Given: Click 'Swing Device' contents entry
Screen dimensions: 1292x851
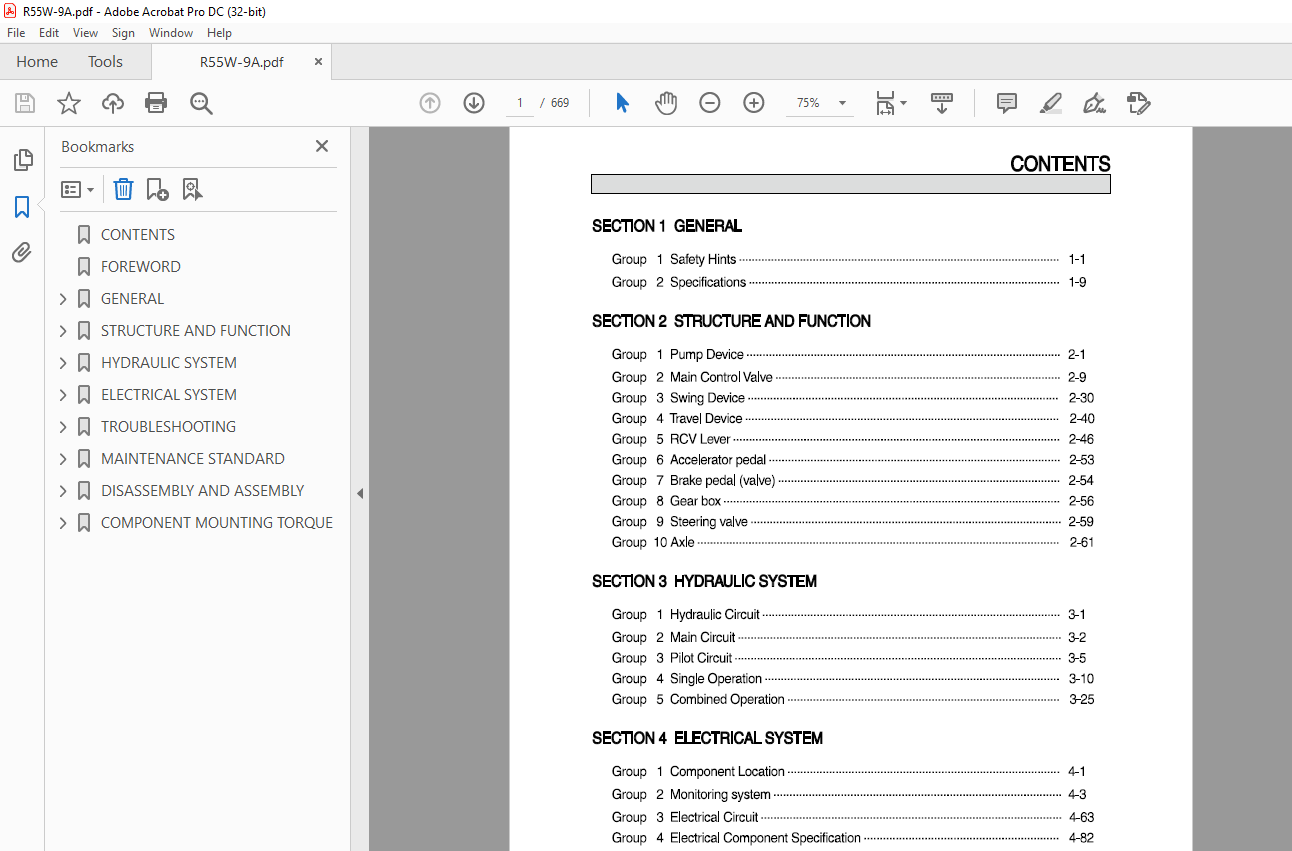Looking at the screenshot, I should pyautogui.click(x=707, y=398).
